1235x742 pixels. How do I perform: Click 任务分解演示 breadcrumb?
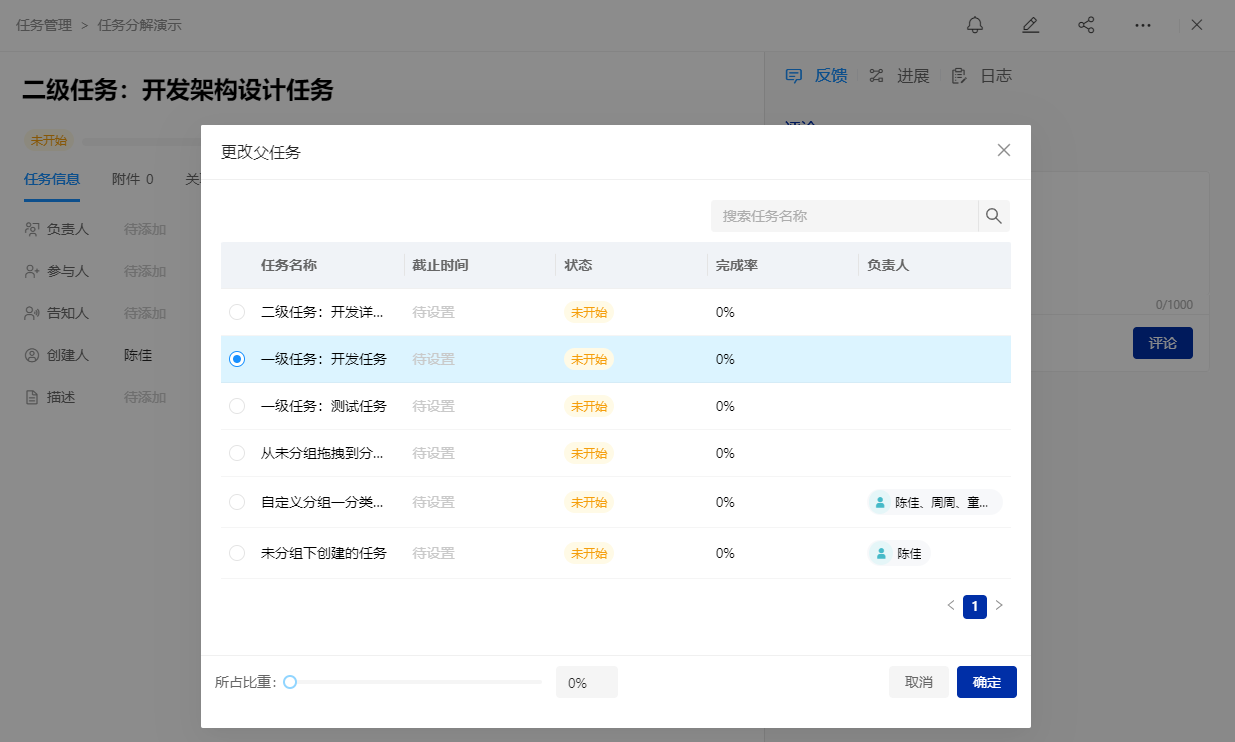point(140,25)
